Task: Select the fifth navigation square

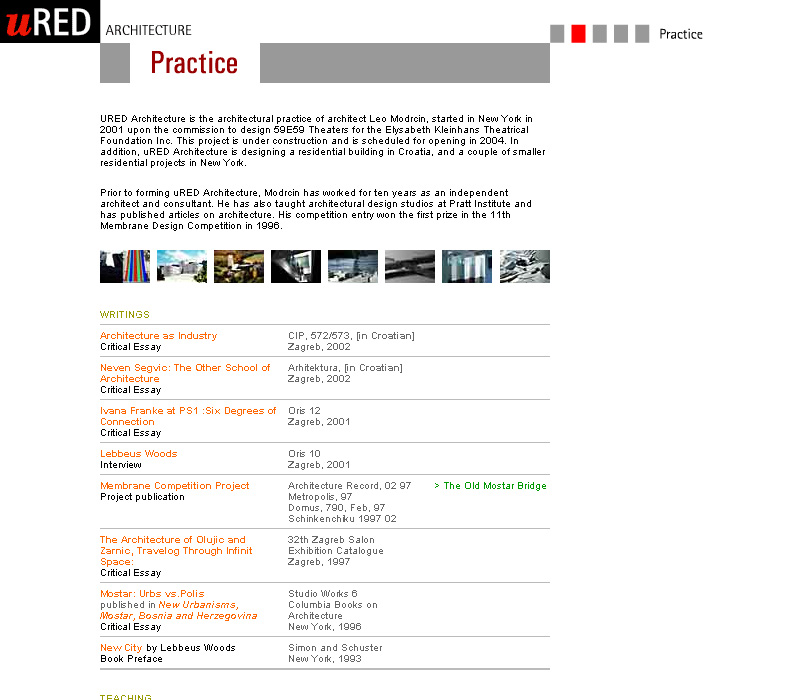Action: coord(642,34)
